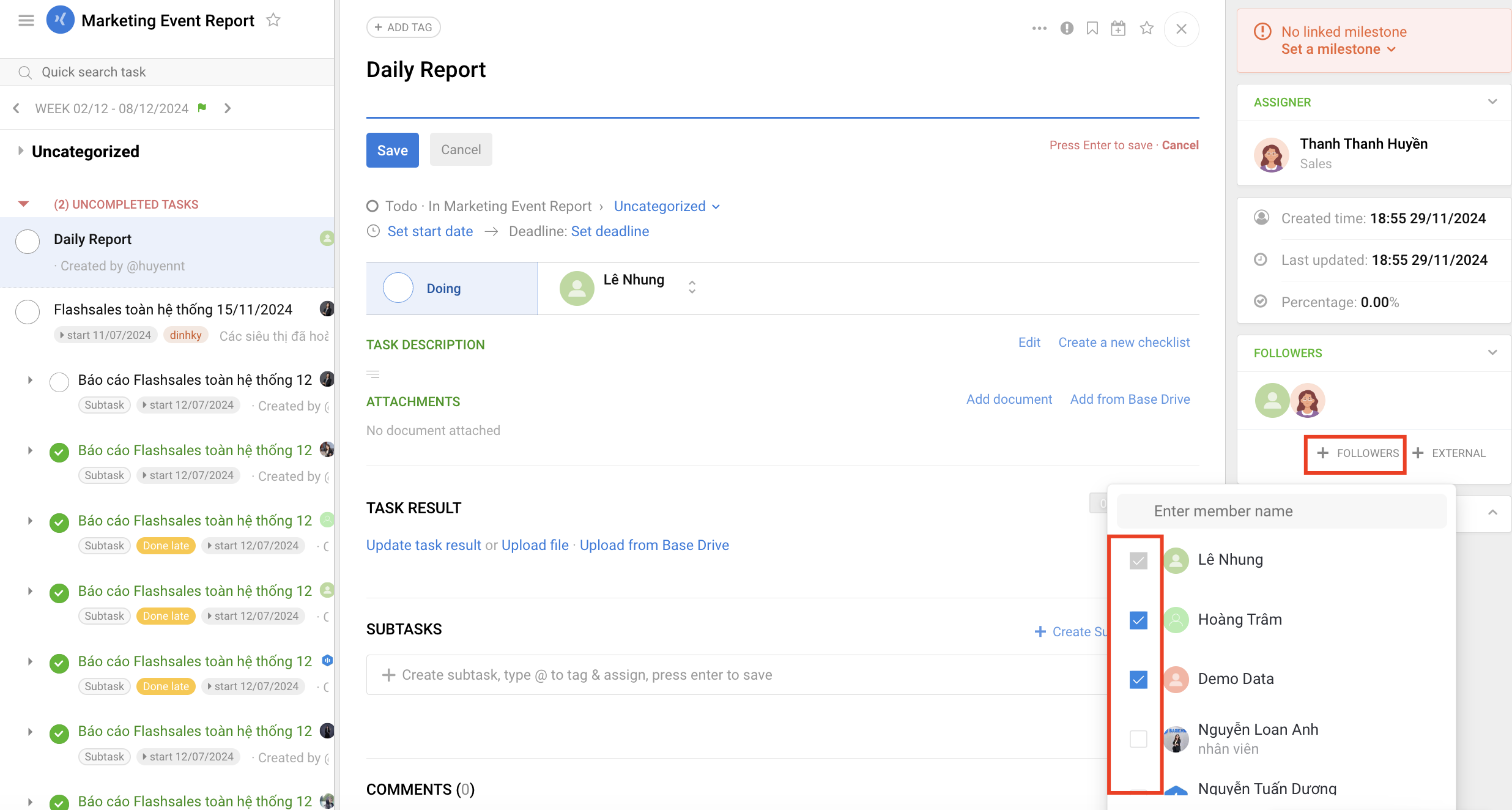Click the Enter member name field
Viewport: 1512px width, 810px height.
pos(1281,511)
